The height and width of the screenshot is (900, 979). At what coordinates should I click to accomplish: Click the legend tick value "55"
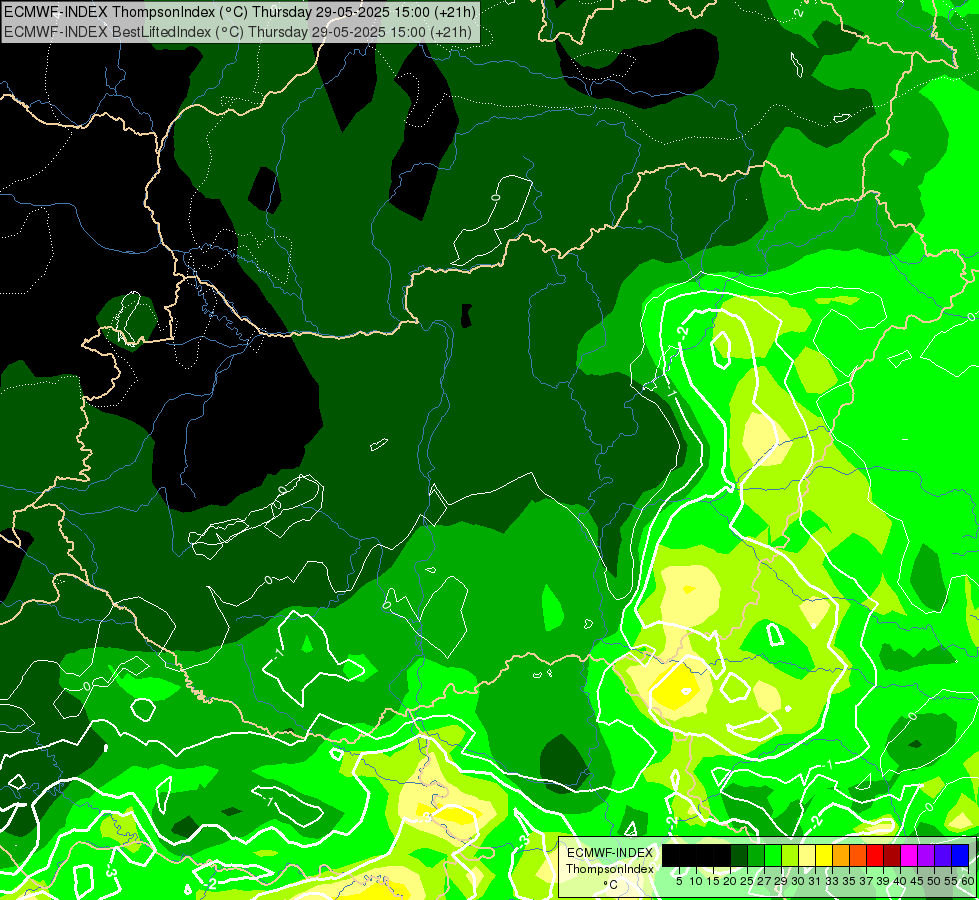coord(952,881)
